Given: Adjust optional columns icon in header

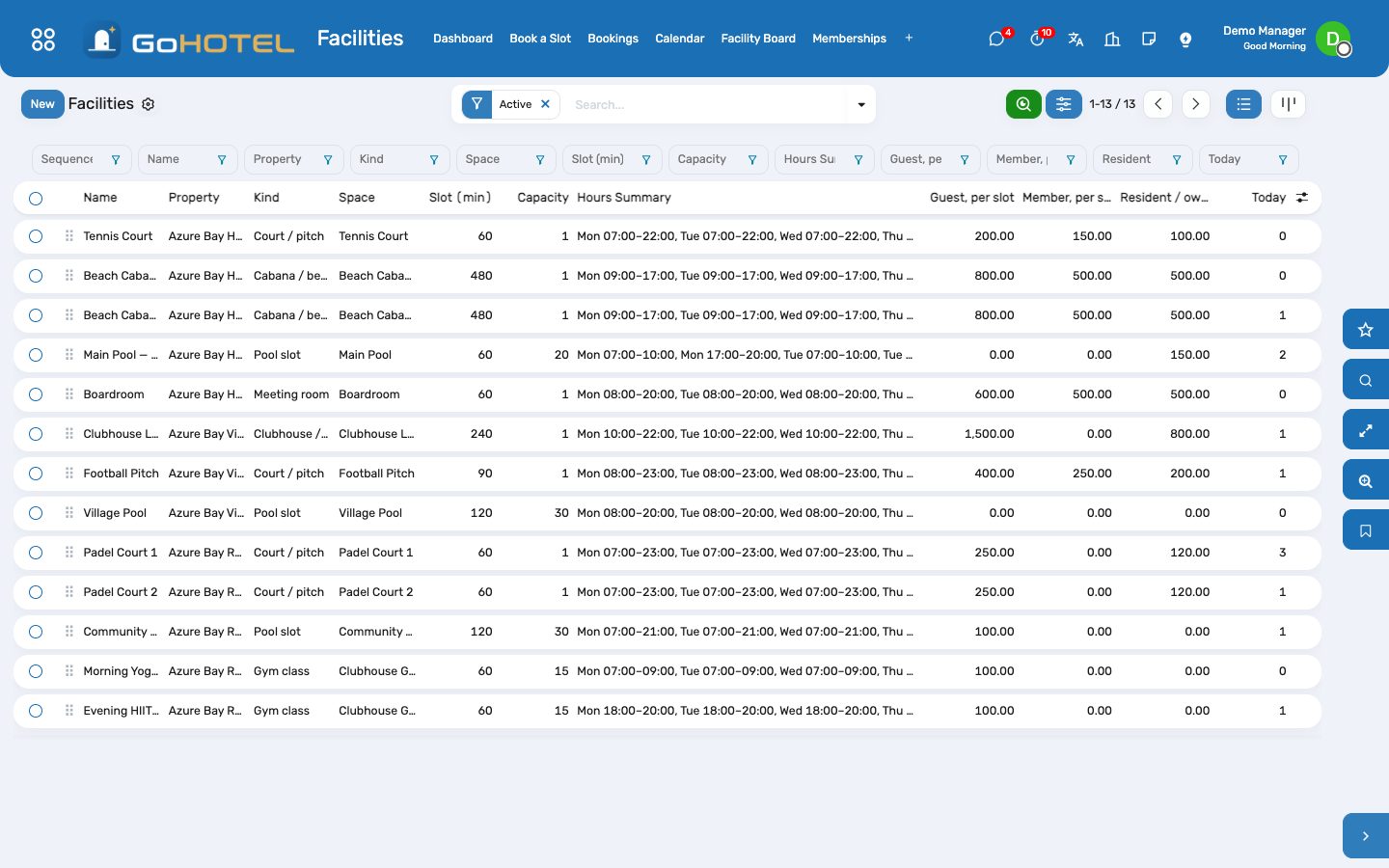Looking at the screenshot, I should (1302, 198).
